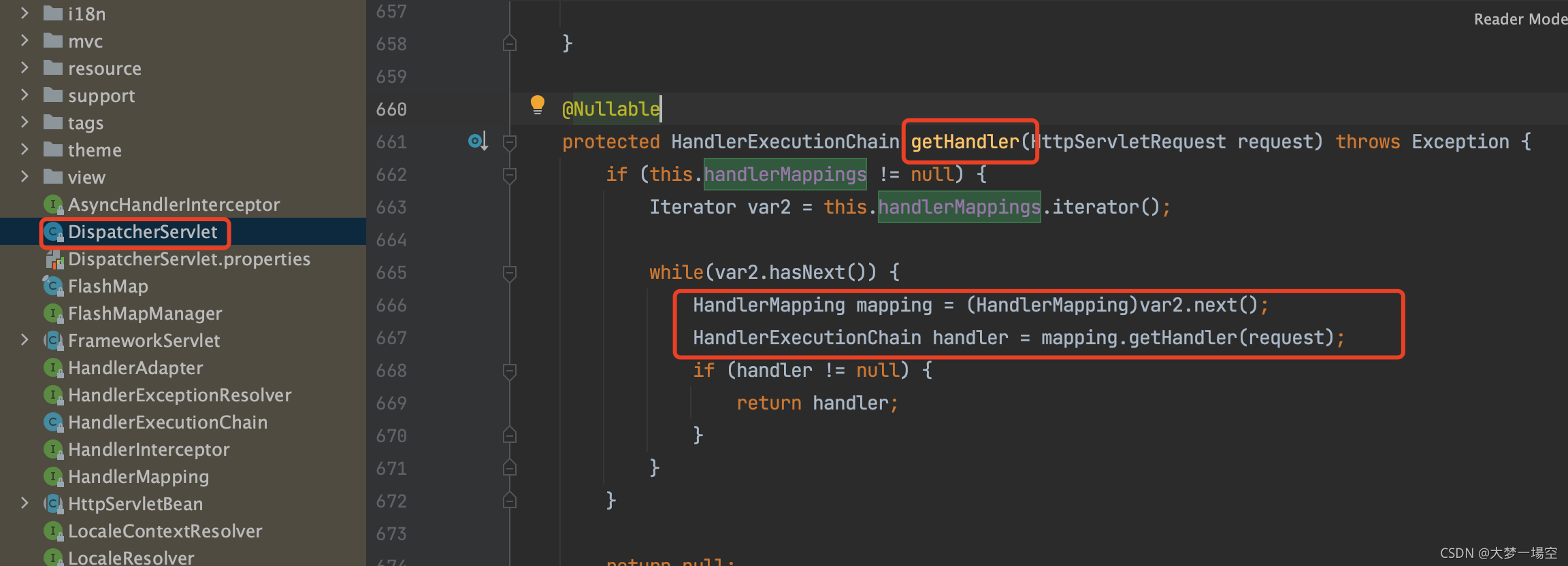Expand the tags folder
1568x566 pixels.
(x=24, y=122)
